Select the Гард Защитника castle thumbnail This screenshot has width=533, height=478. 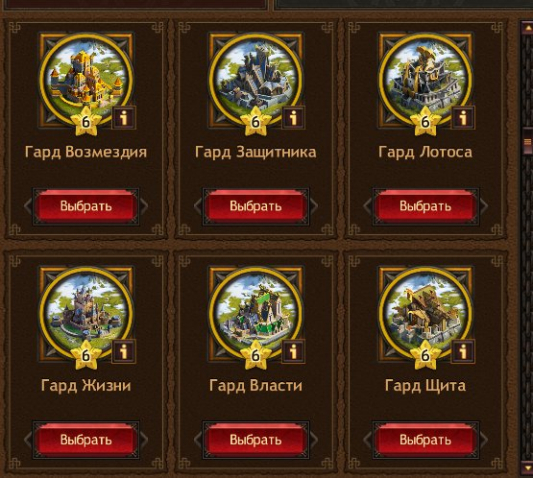tap(256, 78)
